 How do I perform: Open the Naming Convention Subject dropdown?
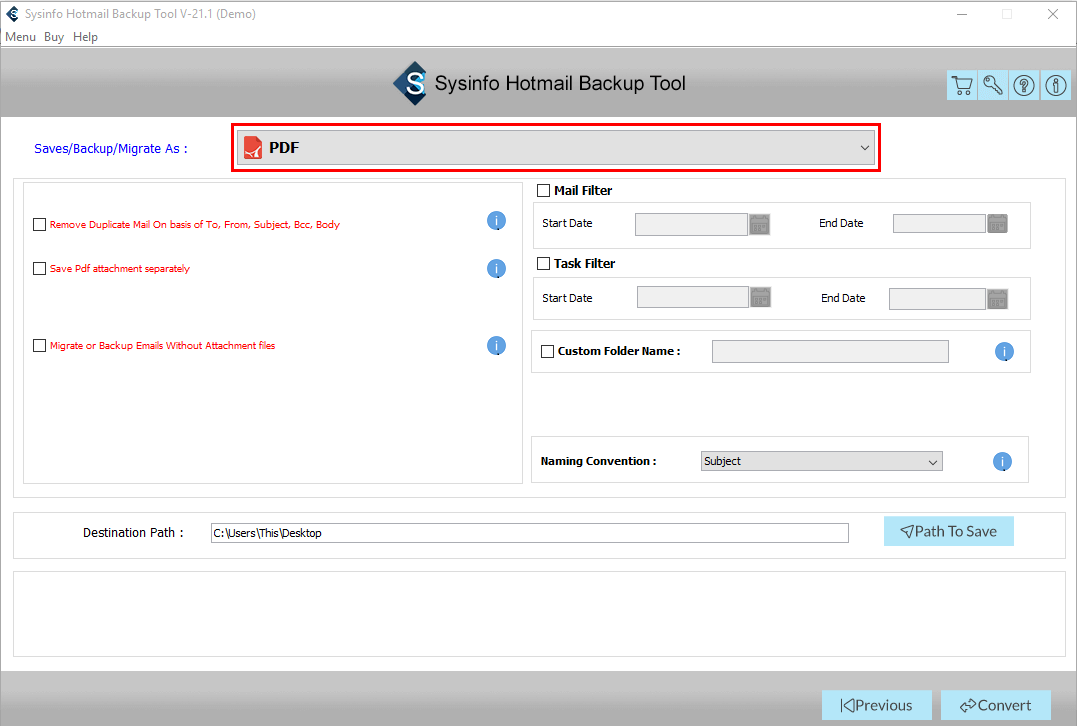click(821, 462)
